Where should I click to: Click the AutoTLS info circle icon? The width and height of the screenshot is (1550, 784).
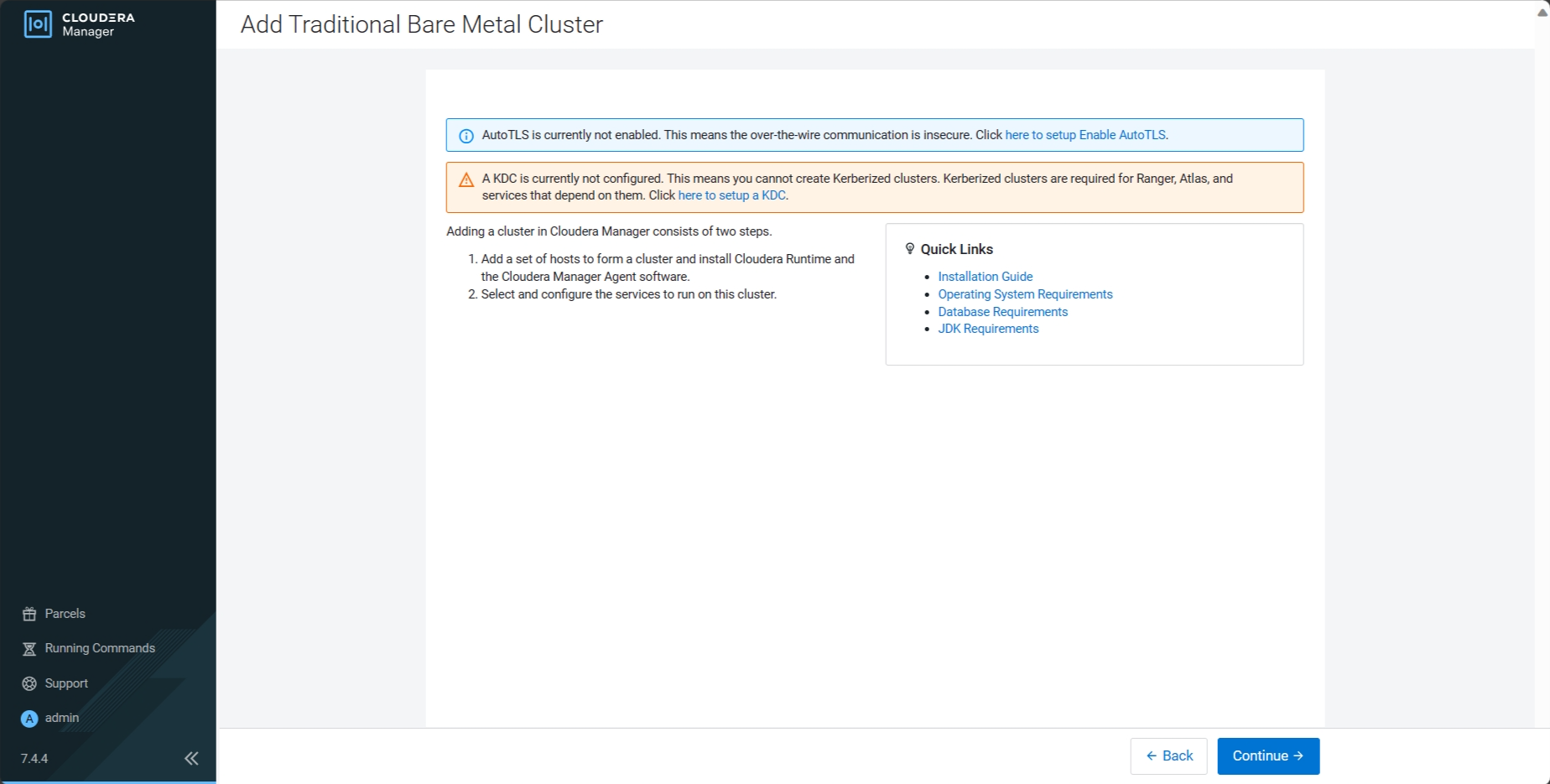466,136
